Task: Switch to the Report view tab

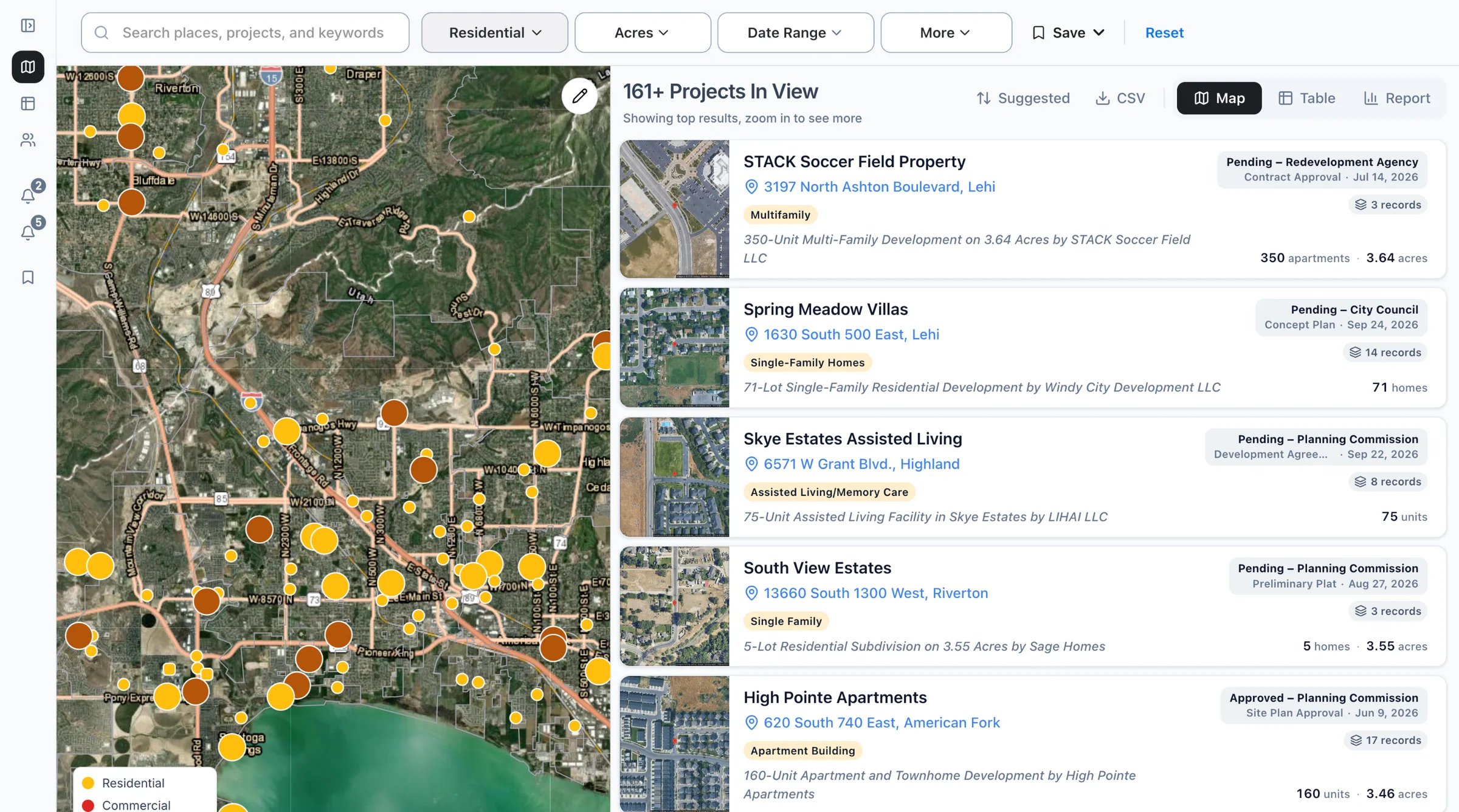Action: (x=1396, y=98)
